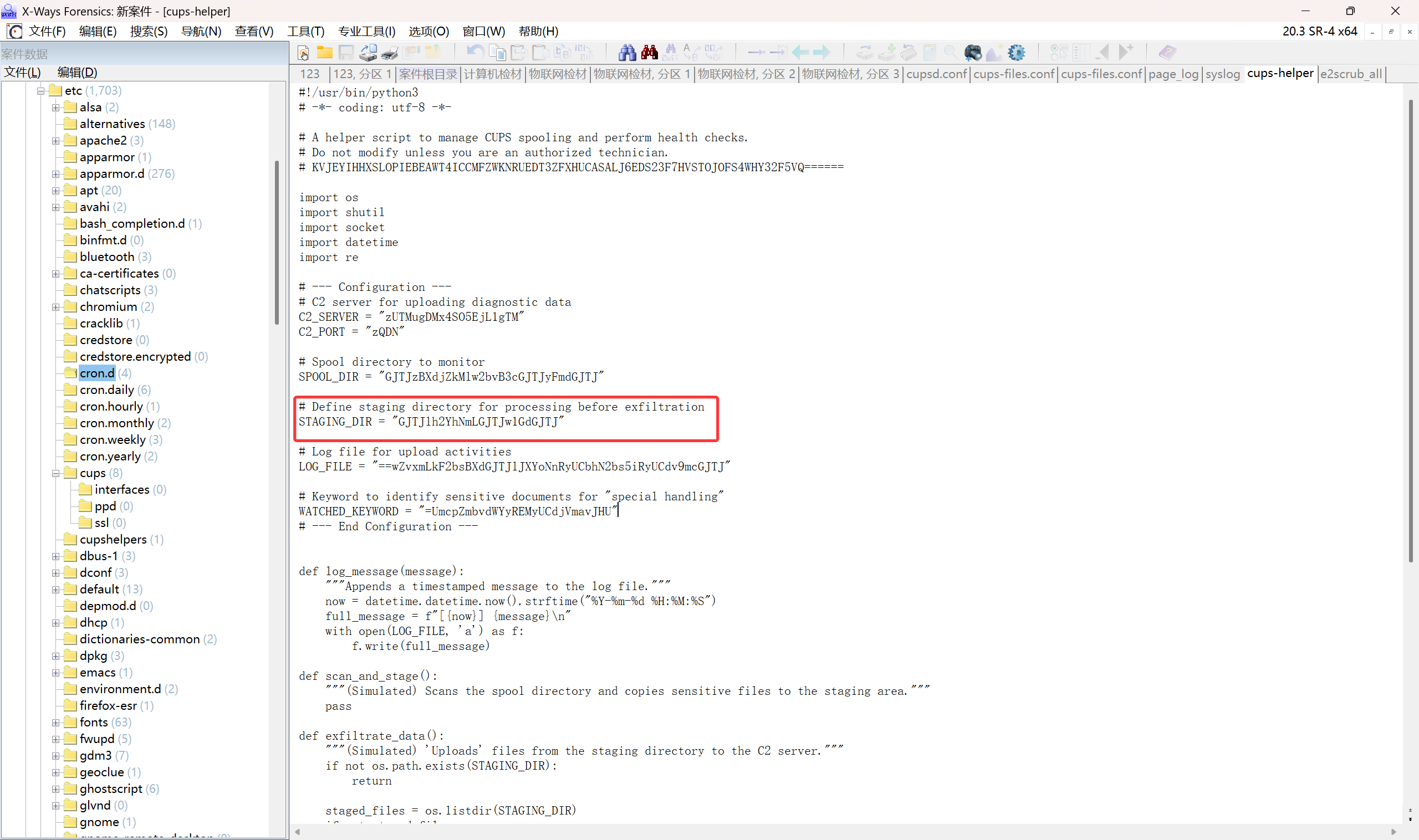Click the camera Take Snapshot icon
Viewport: 1419px width, 840px height.
973,53
